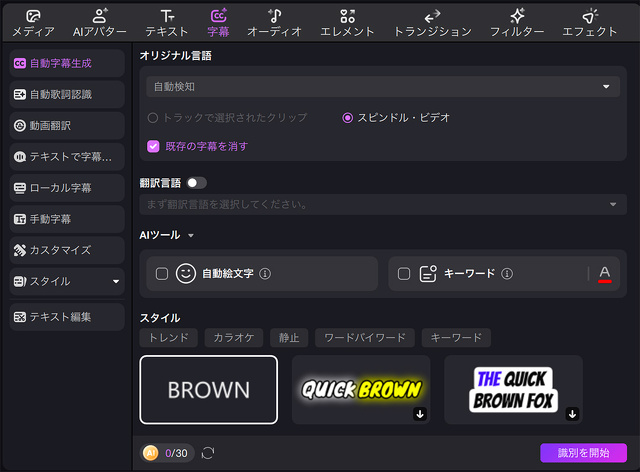The image size is (640, 472).
Task: Open the トランジション tab
Action: click(433, 23)
